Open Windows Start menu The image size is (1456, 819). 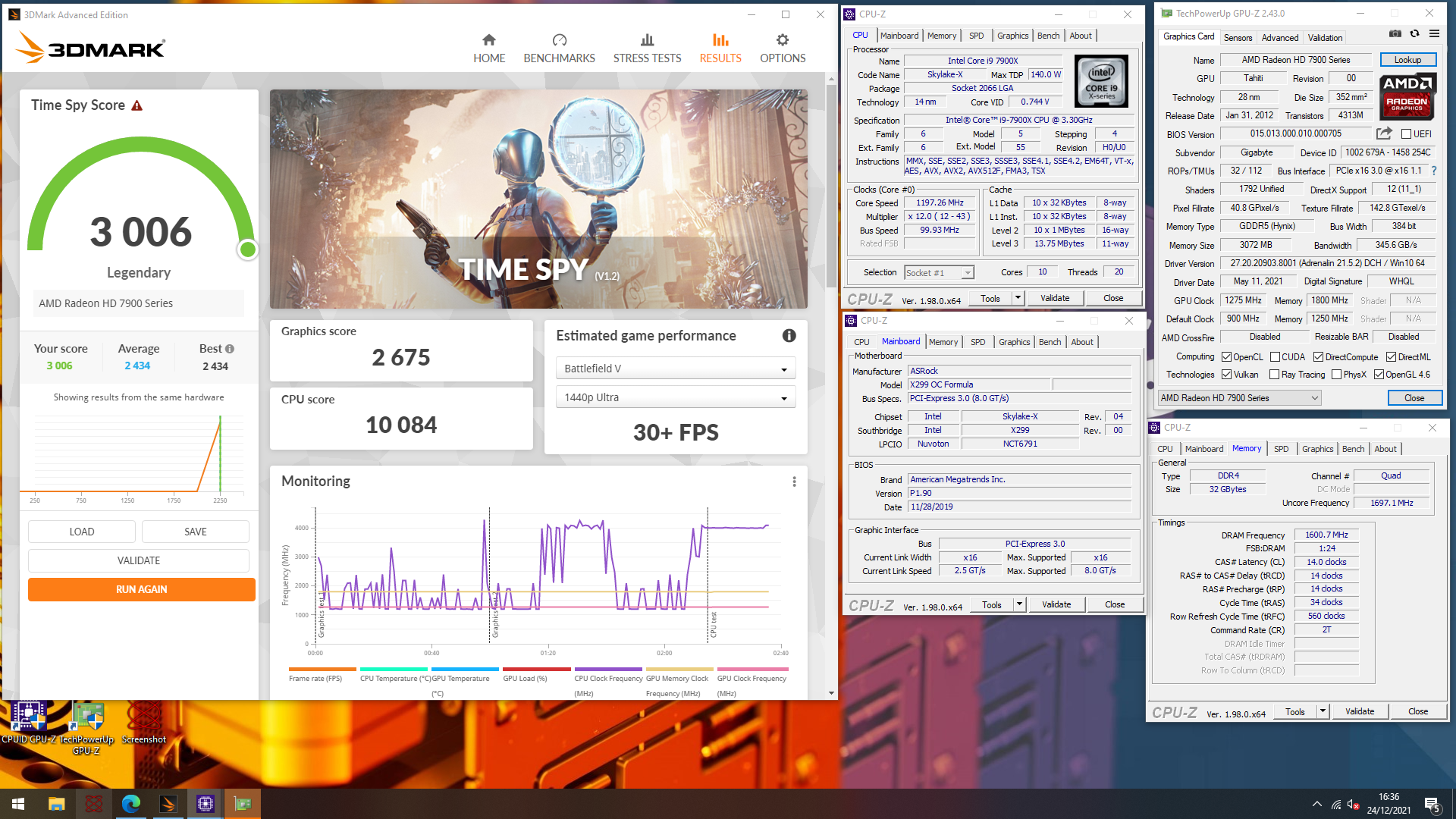pos(18,804)
